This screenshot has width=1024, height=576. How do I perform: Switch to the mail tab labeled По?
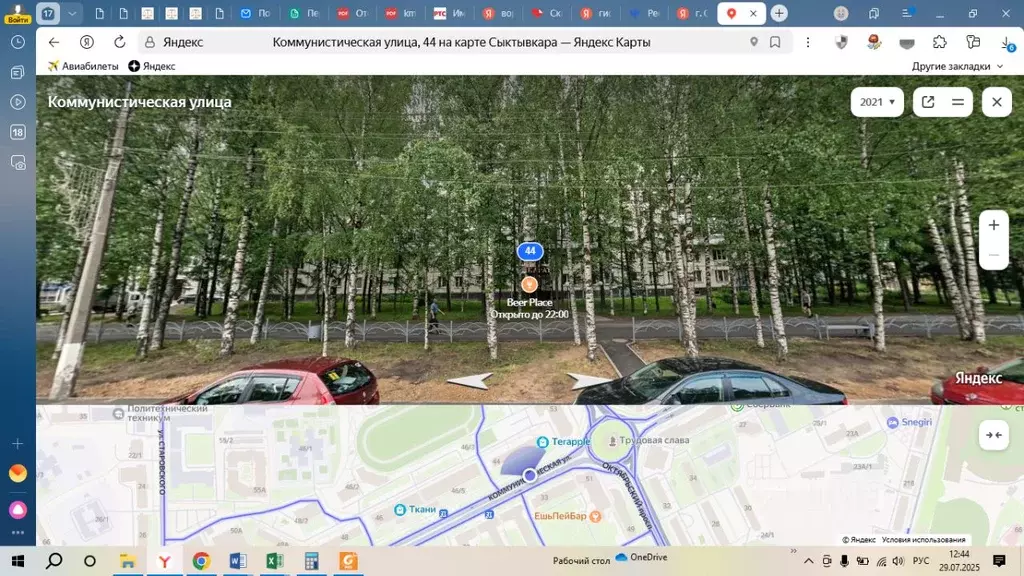coord(255,13)
